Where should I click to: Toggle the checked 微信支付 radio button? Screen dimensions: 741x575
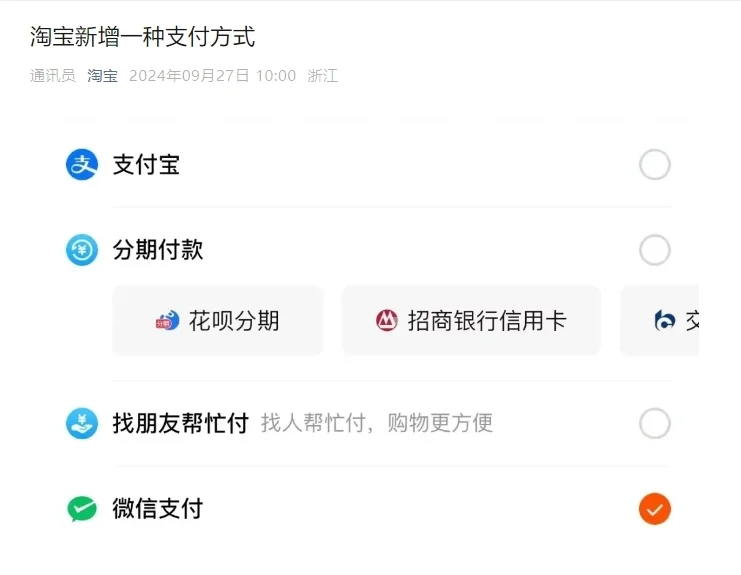pyautogui.click(x=655, y=509)
